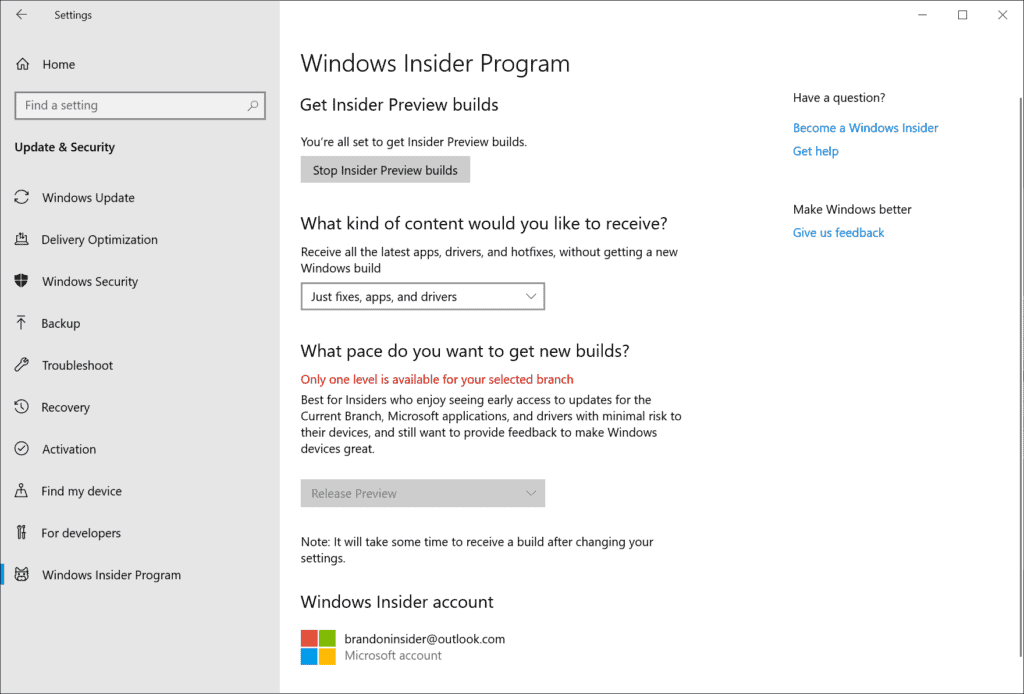Click the Home icon in the sidebar
This screenshot has height=694, width=1024.
[21, 64]
